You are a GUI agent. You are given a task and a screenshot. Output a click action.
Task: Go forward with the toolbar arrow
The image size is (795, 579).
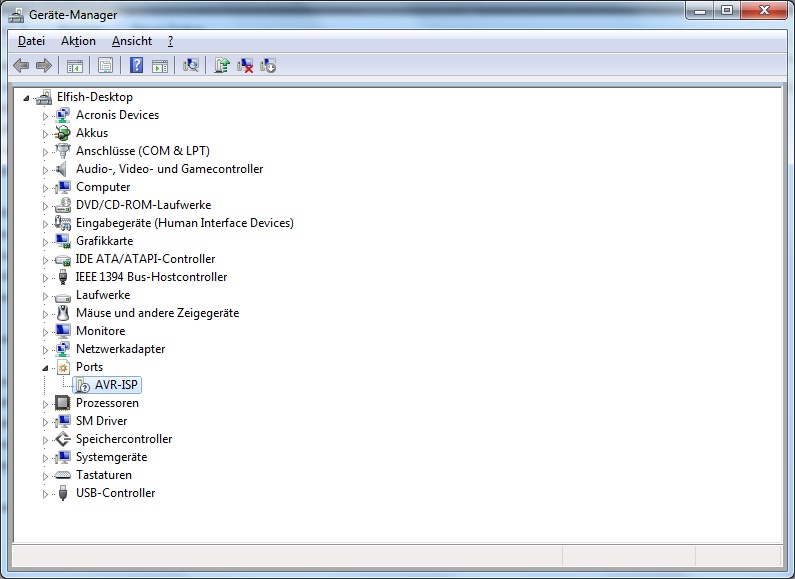coord(44,65)
